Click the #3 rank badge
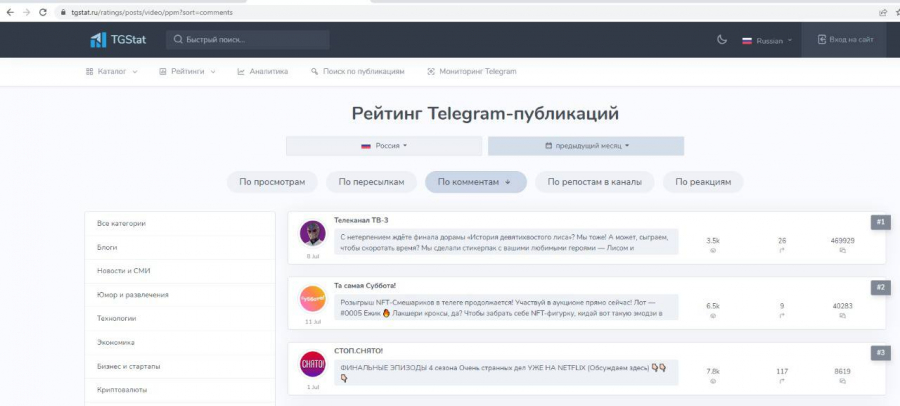Viewport: 900px width, 406px height. [x=880, y=353]
